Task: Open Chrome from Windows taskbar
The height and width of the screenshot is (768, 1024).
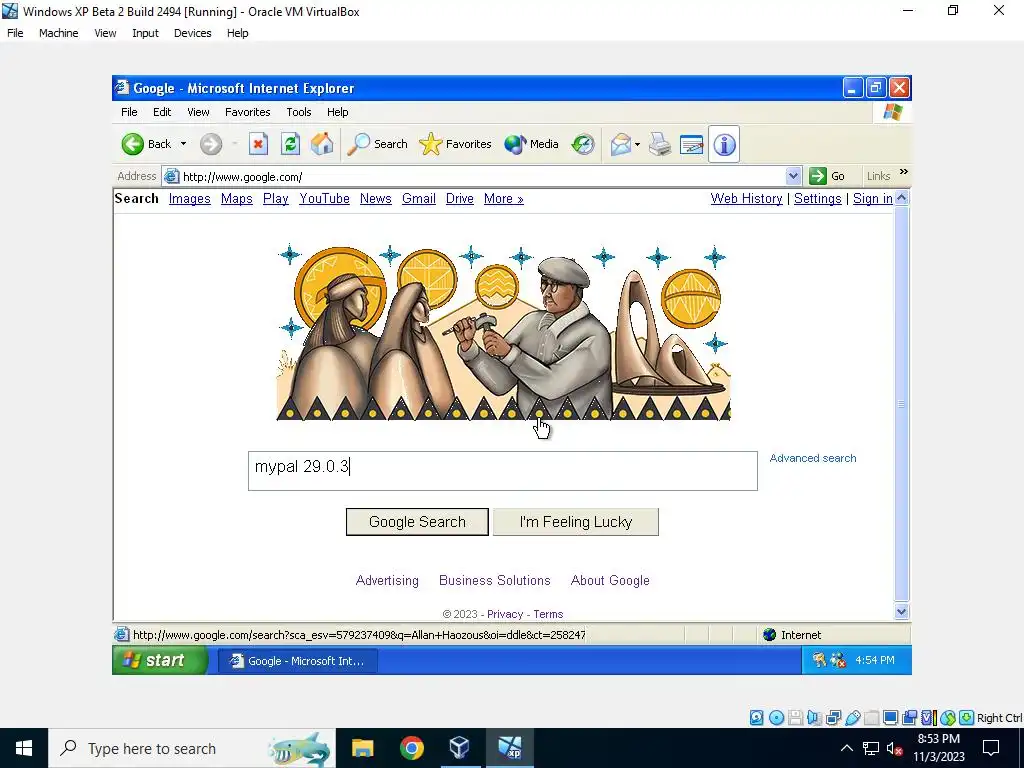Action: (411, 748)
